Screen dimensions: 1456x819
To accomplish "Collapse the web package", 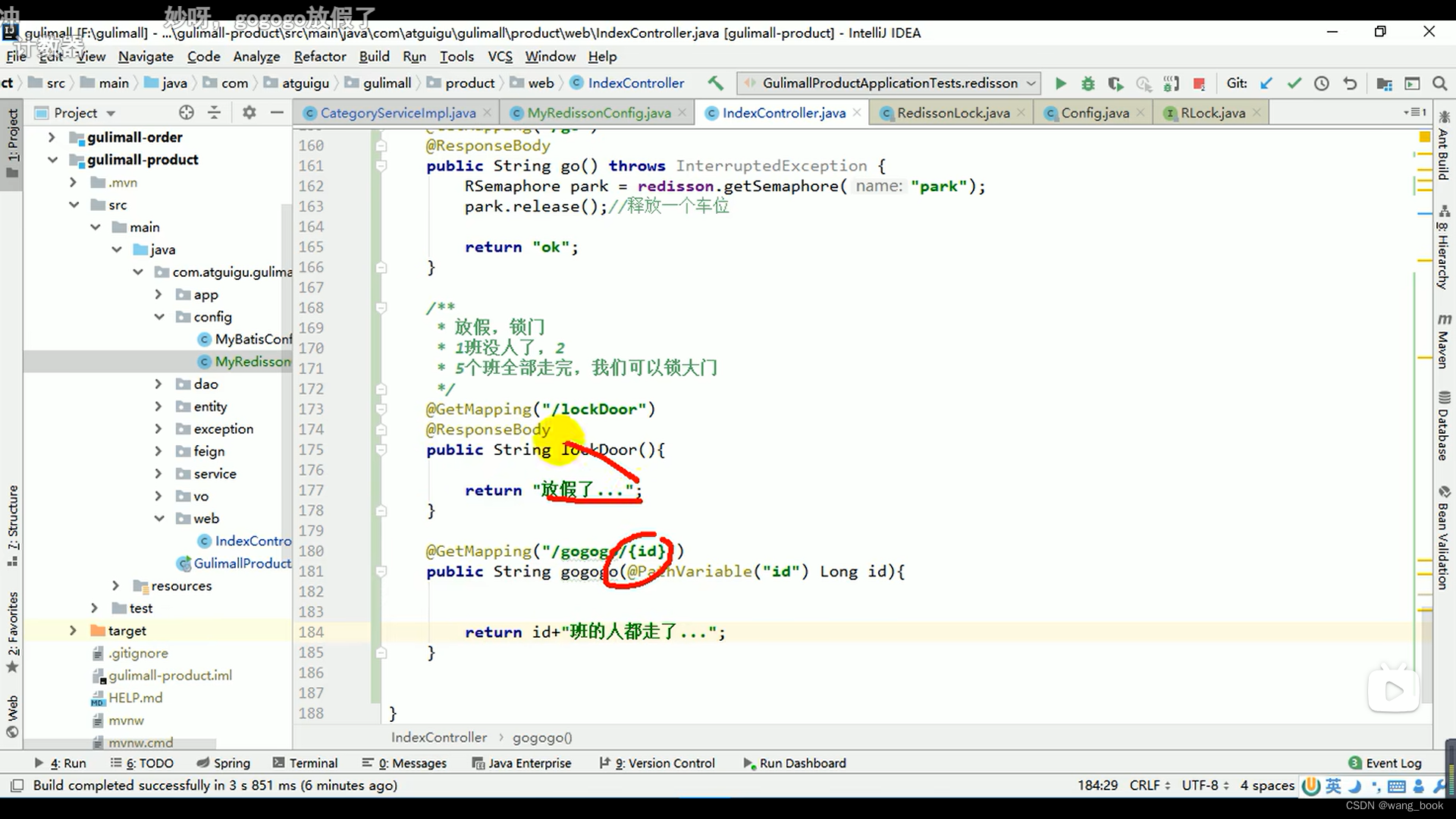I will pyautogui.click(x=158, y=518).
